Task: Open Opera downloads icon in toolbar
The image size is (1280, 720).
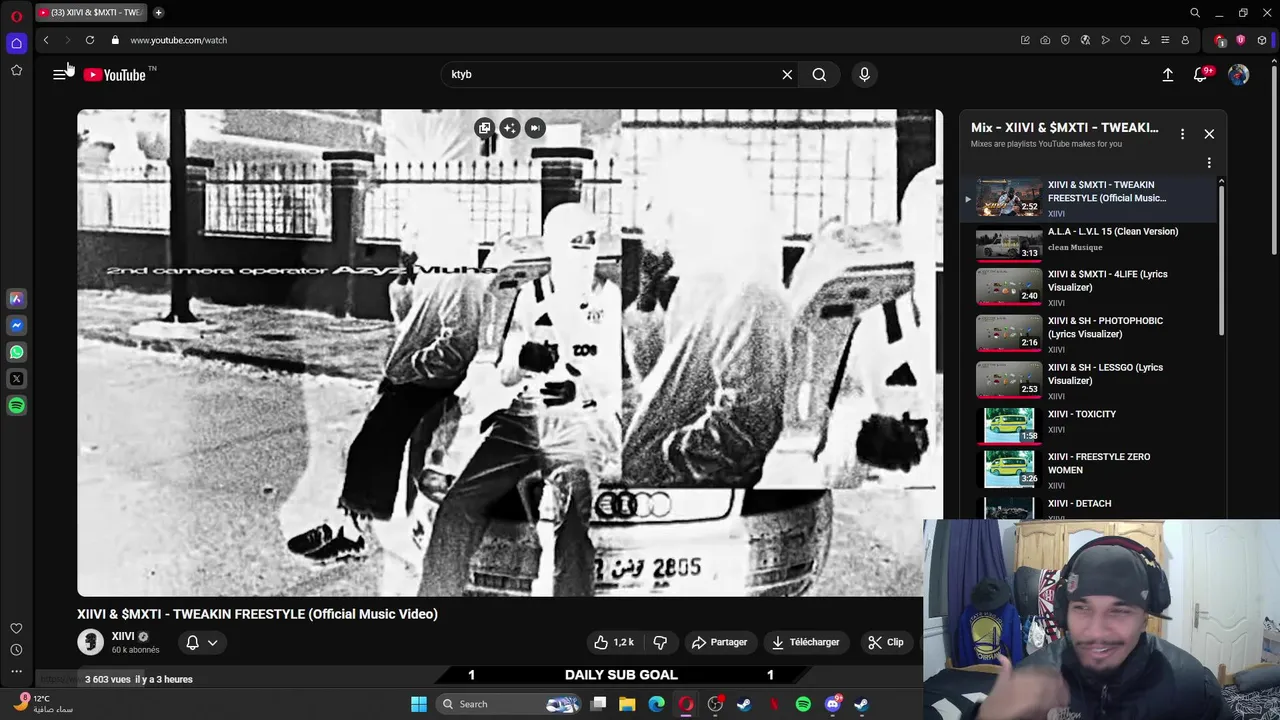Action: pyautogui.click(x=1145, y=40)
